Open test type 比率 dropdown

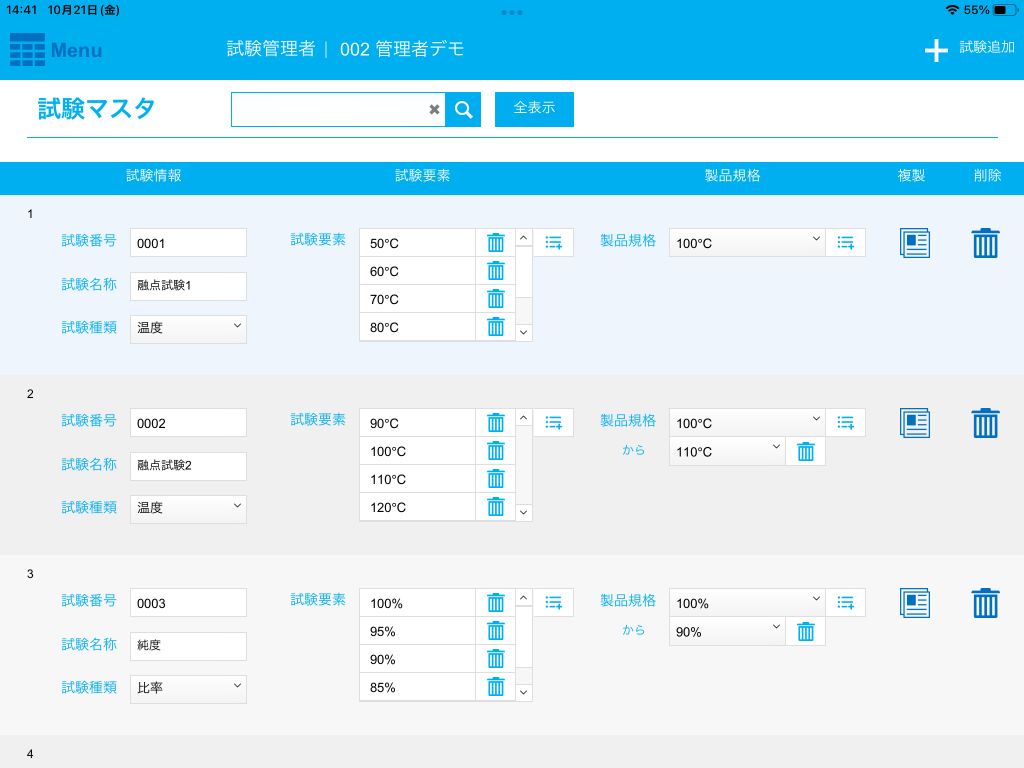(x=188, y=688)
